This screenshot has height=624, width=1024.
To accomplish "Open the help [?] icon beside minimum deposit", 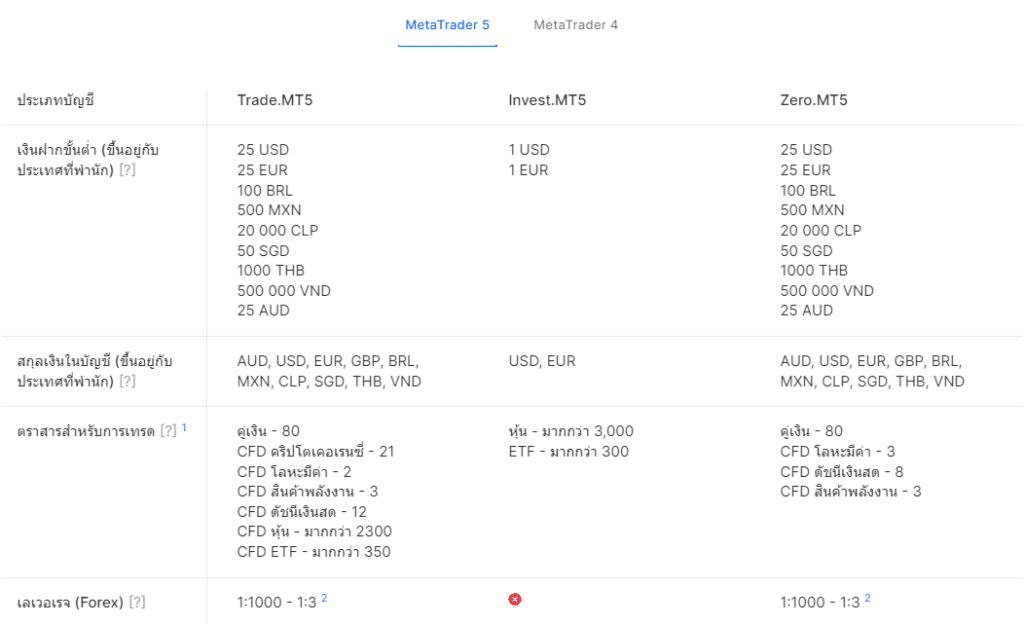I will (127, 170).
